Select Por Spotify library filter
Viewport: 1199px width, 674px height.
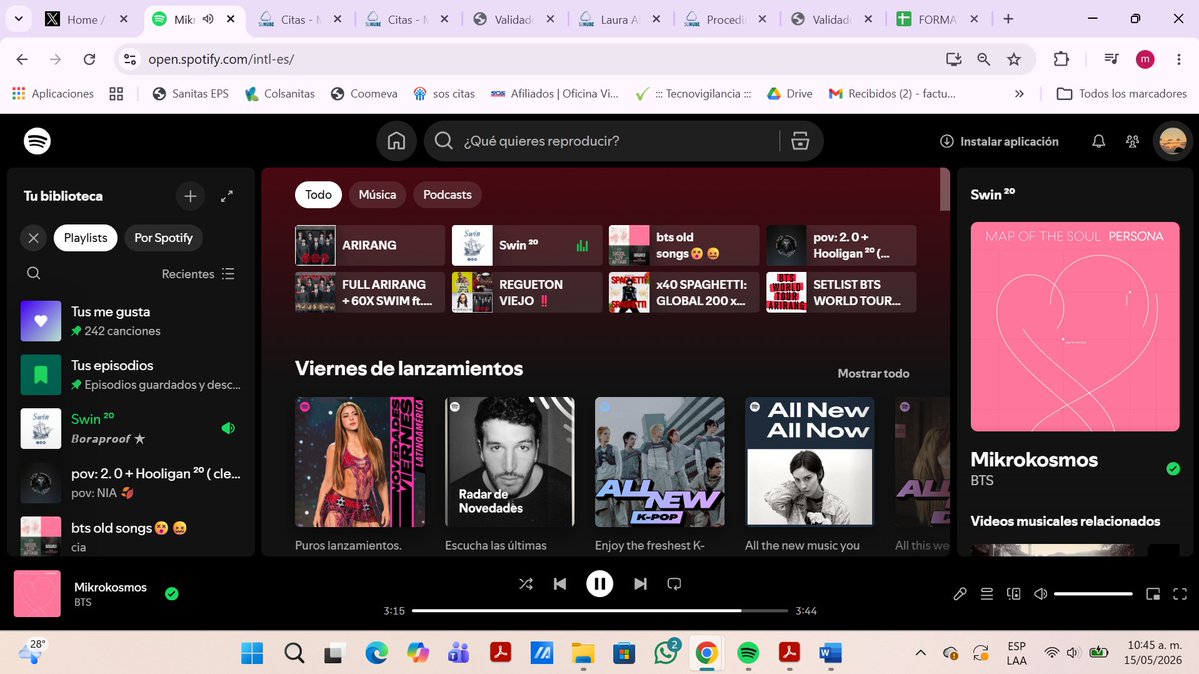pyautogui.click(x=164, y=238)
